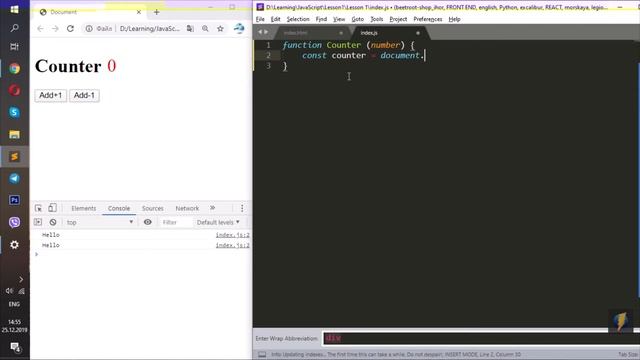Click the Chrome address bar URL

150,29
